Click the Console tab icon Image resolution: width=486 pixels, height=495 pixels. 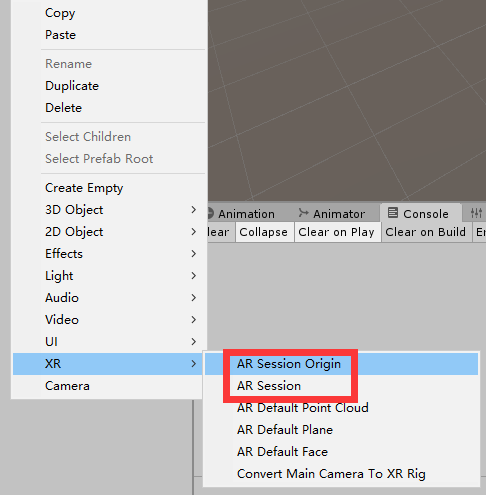click(x=393, y=213)
